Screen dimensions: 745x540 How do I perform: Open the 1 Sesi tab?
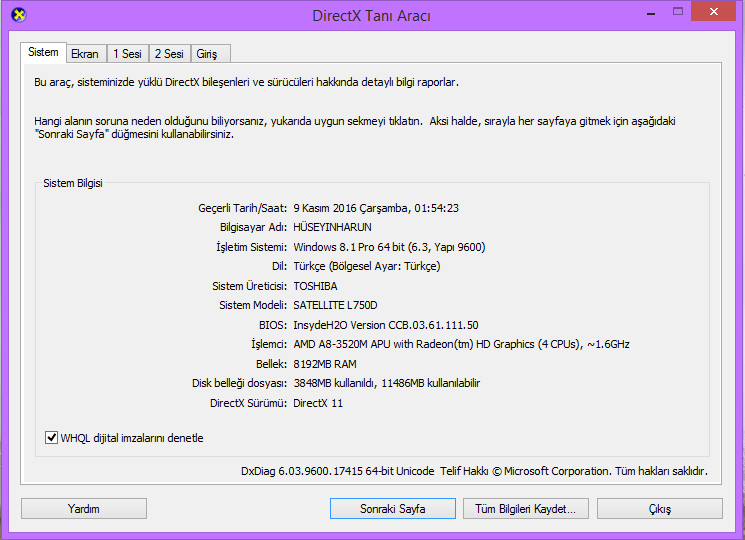127,54
